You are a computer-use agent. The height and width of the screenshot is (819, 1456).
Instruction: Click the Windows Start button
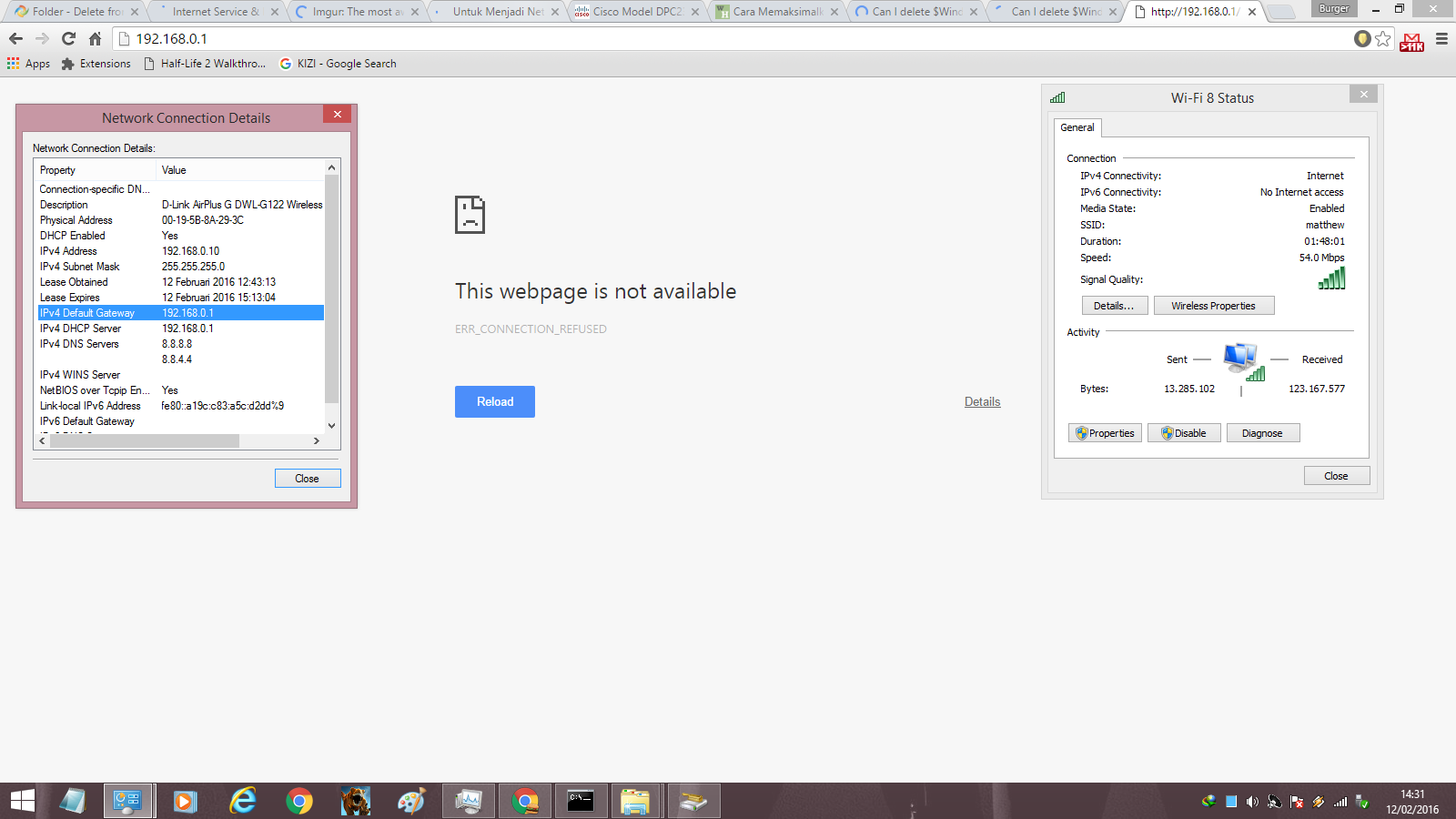click(x=23, y=801)
